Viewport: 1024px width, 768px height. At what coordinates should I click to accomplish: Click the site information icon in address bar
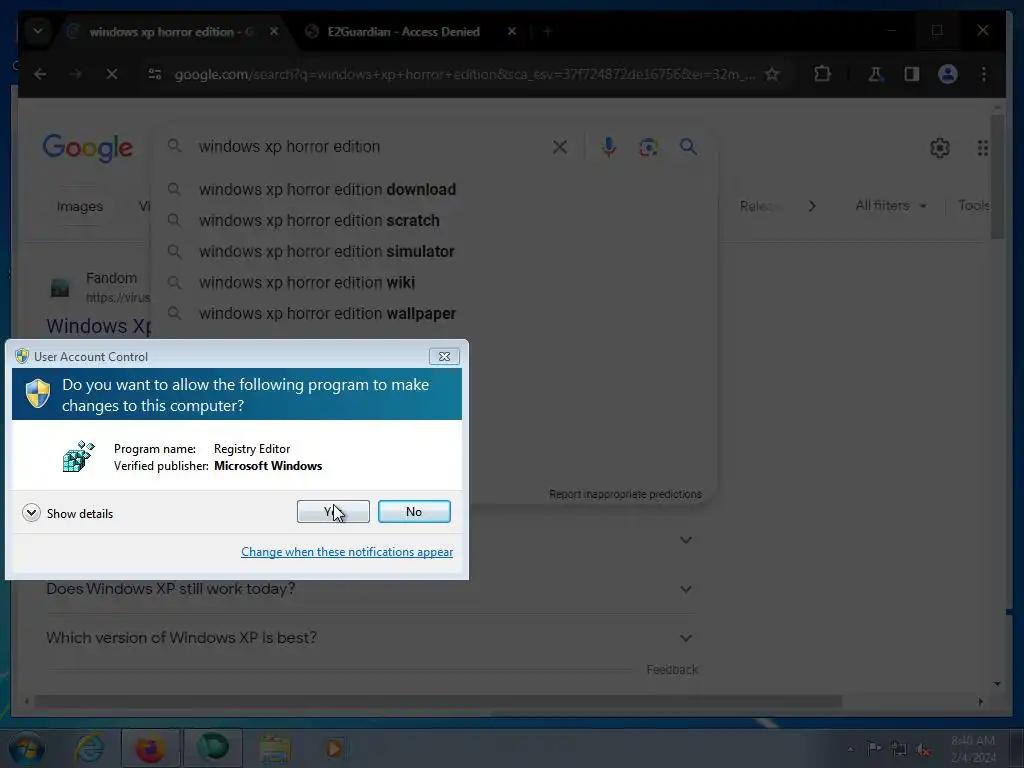click(x=155, y=74)
